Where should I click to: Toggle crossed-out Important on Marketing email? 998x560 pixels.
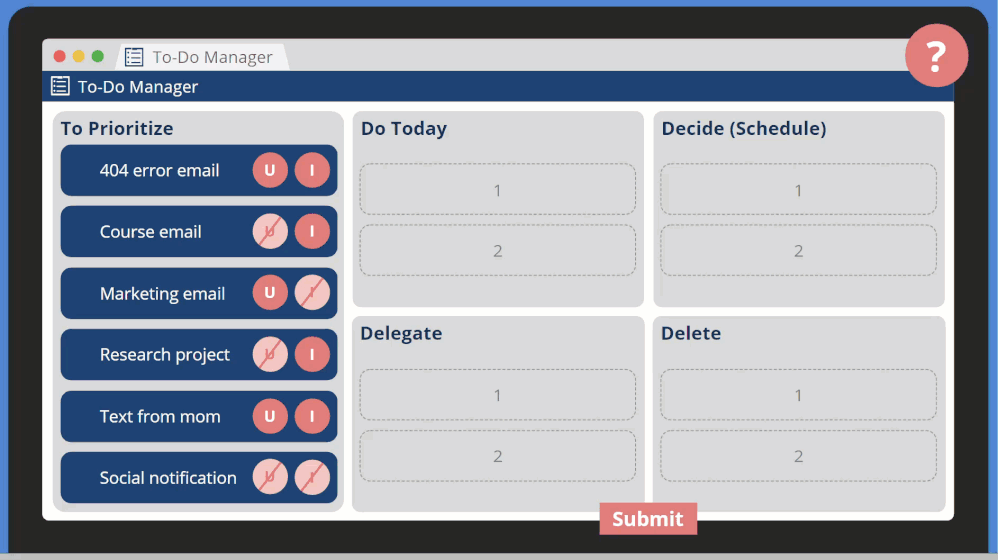point(312,293)
